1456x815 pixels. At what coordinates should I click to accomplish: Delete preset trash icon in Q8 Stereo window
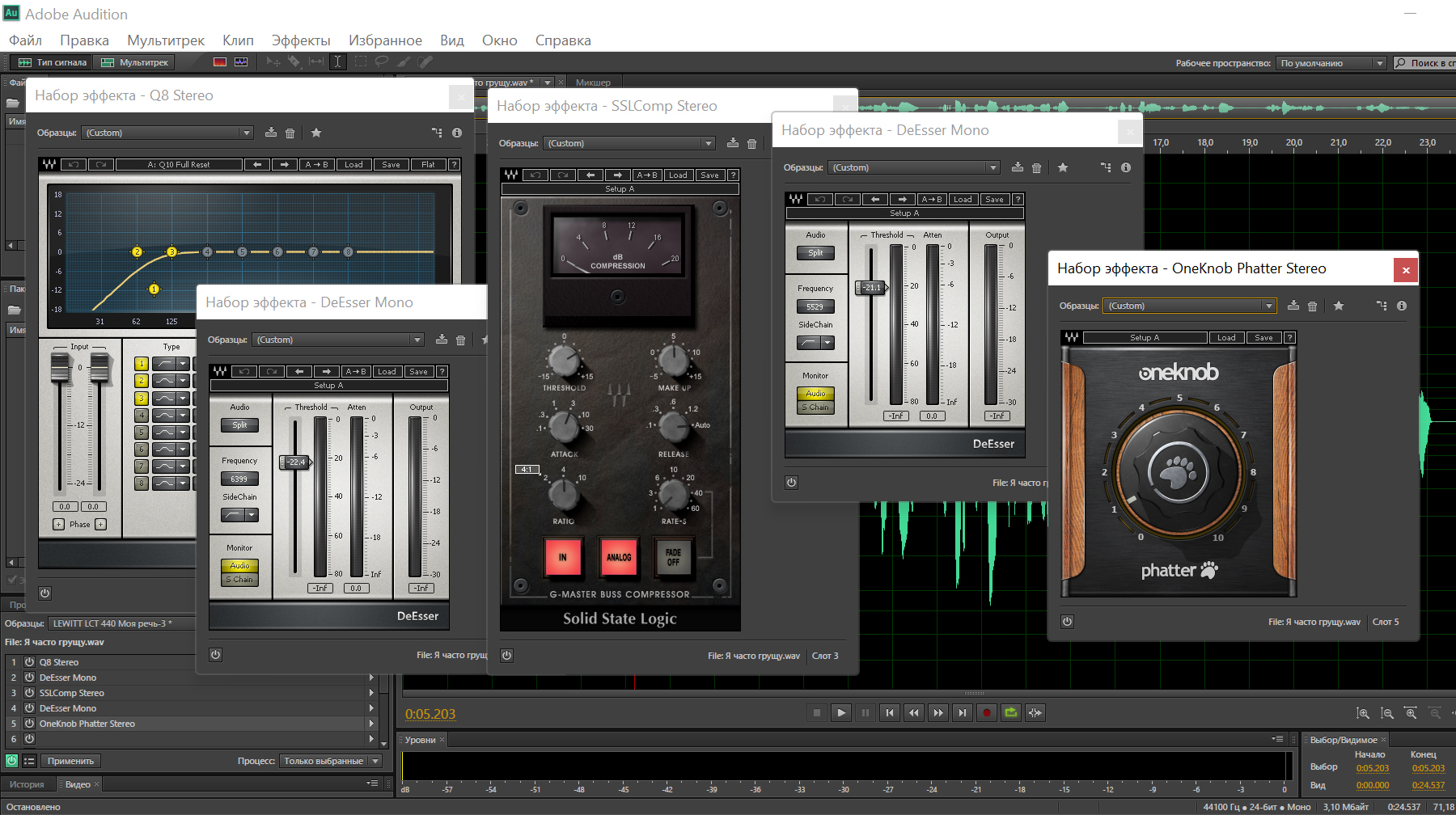(290, 133)
